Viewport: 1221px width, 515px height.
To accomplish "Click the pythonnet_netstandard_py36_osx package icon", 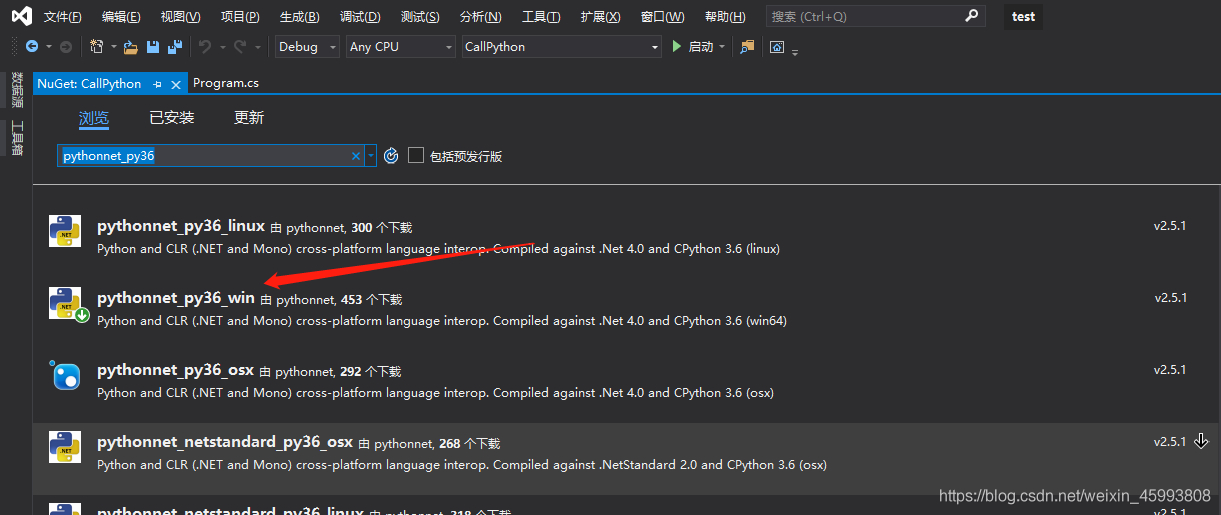I will 65,447.
